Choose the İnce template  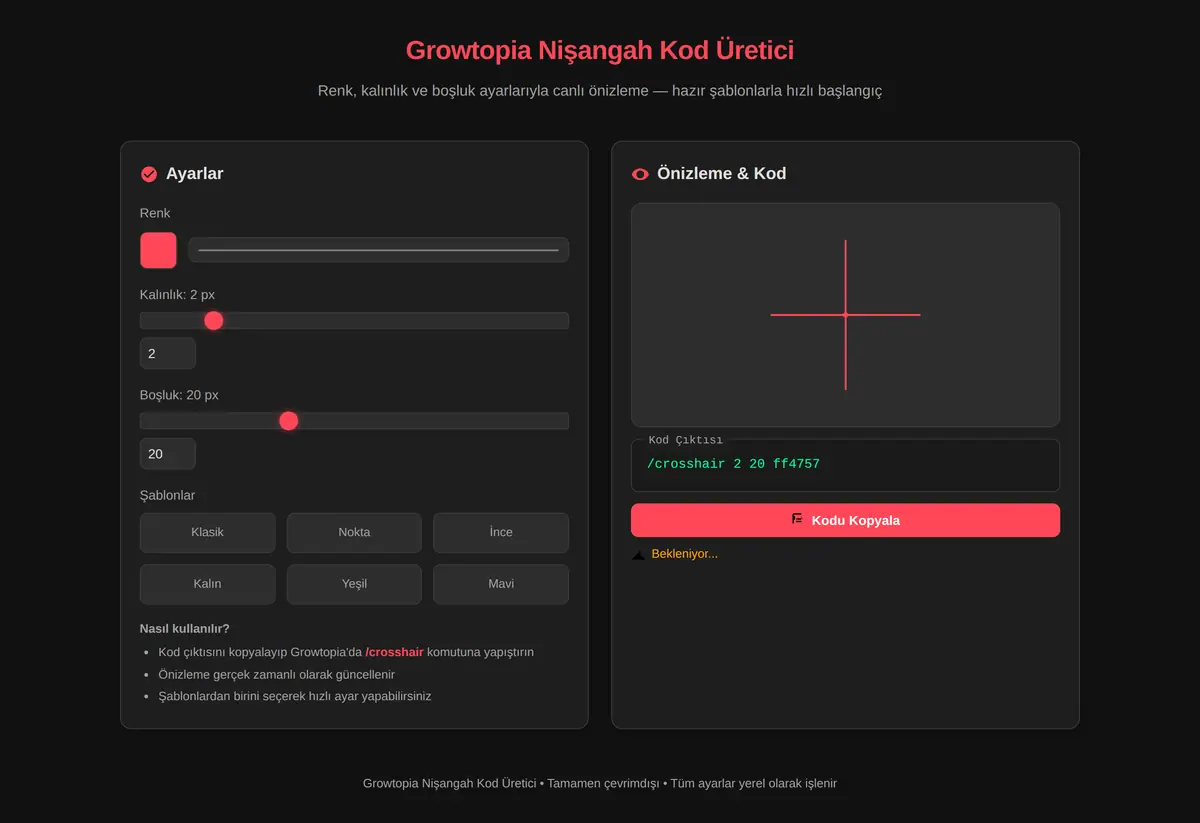[501, 533]
